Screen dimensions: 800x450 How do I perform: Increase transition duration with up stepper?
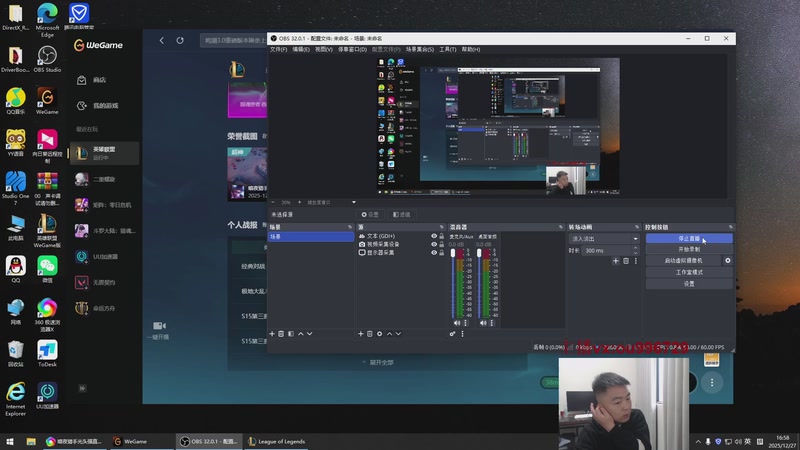[x=635, y=248]
